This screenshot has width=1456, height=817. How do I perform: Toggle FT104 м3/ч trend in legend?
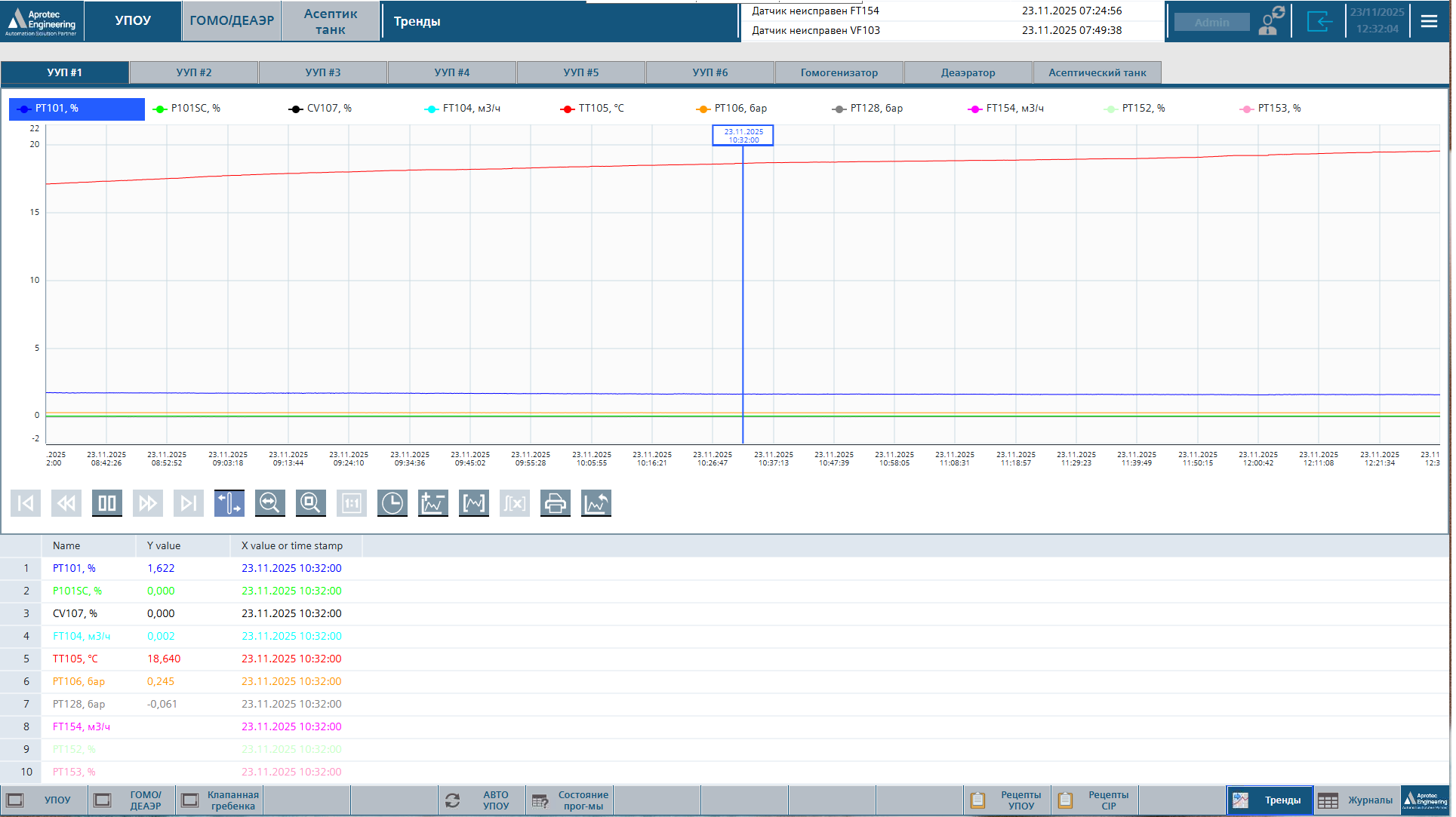[x=471, y=109]
